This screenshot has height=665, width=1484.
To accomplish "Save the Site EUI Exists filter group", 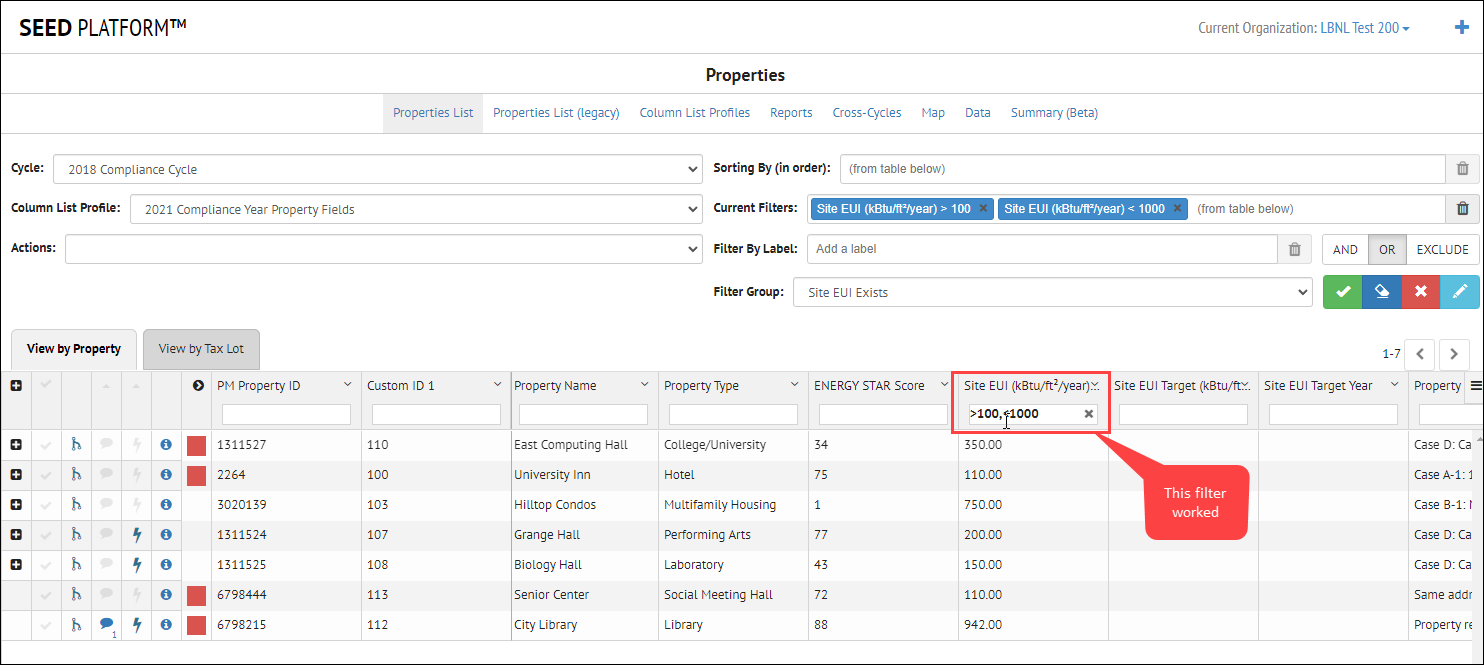I will tap(1342, 291).
